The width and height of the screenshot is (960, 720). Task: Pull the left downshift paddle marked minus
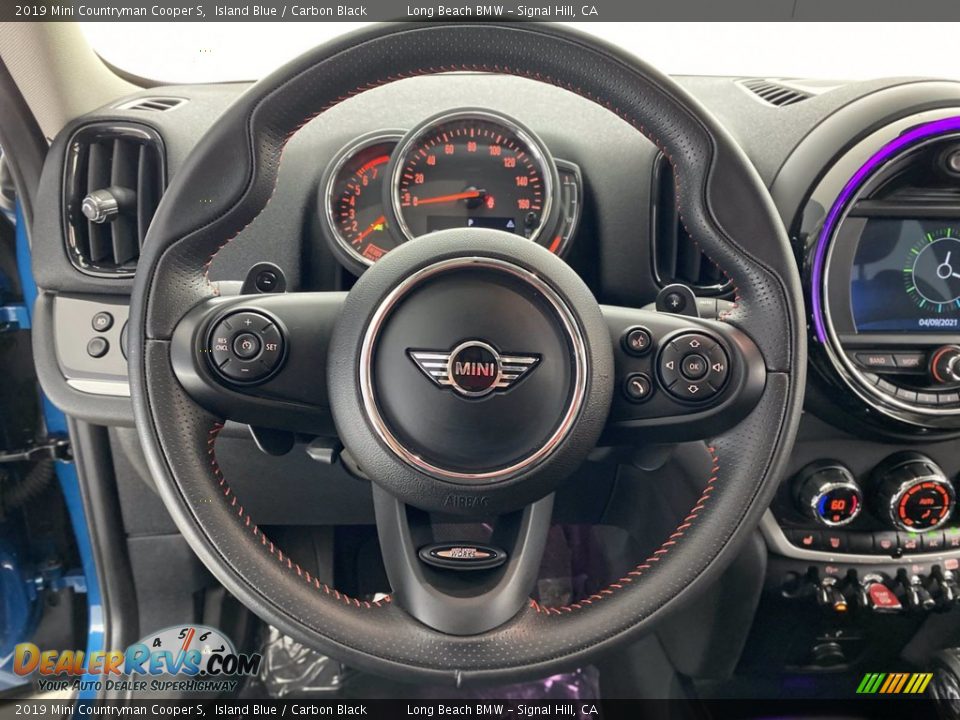tap(264, 279)
